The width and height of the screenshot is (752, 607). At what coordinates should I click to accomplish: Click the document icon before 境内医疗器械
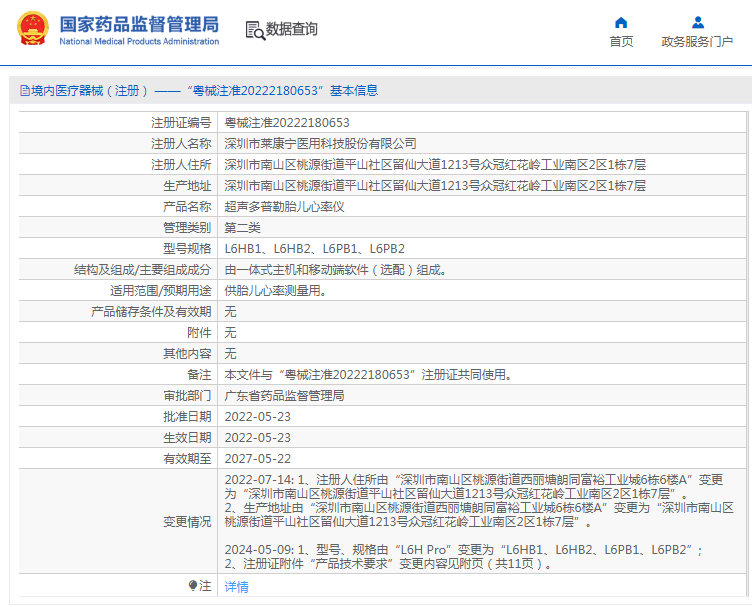pyautogui.click(x=24, y=90)
